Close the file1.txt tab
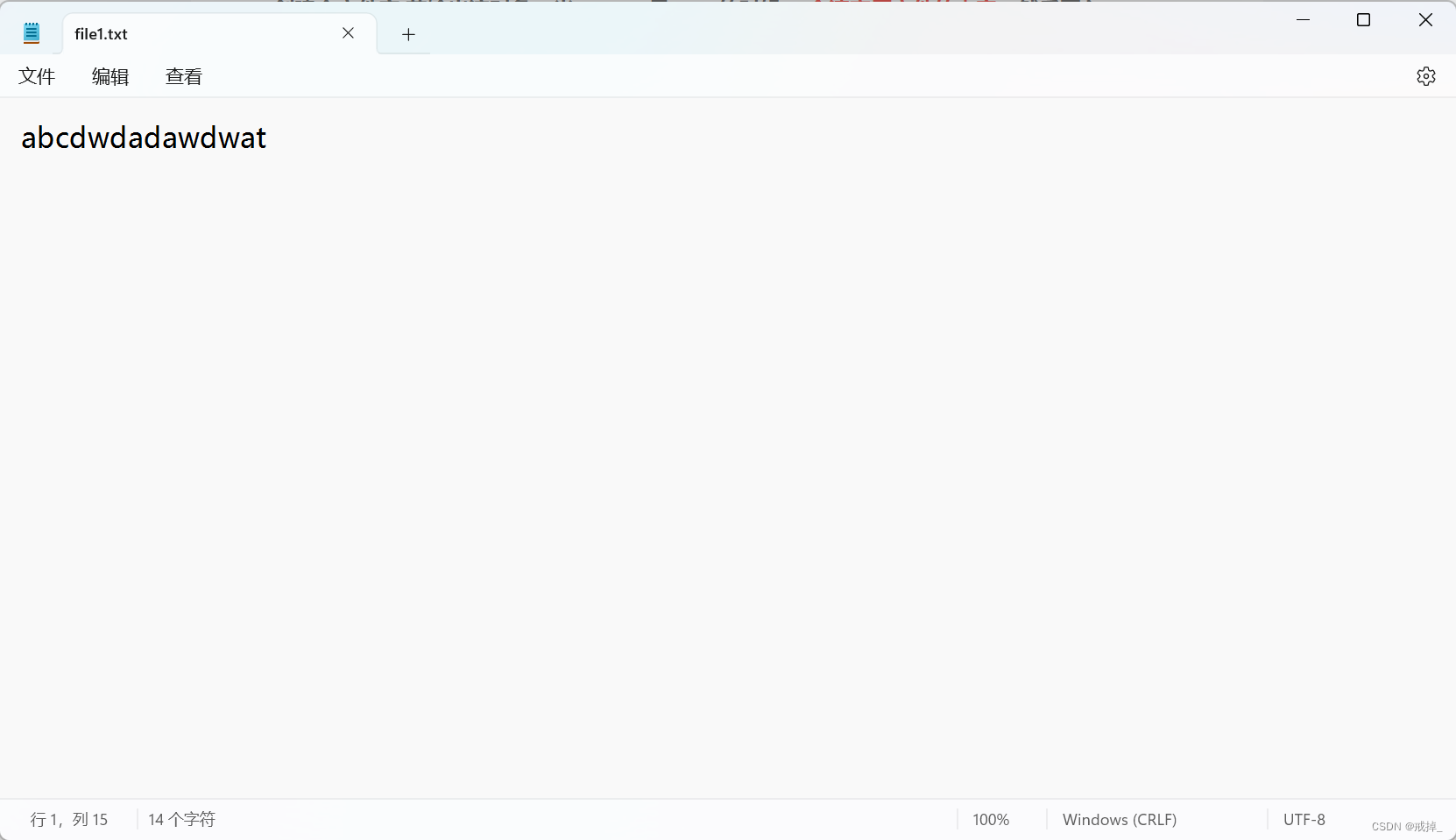 click(348, 33)
